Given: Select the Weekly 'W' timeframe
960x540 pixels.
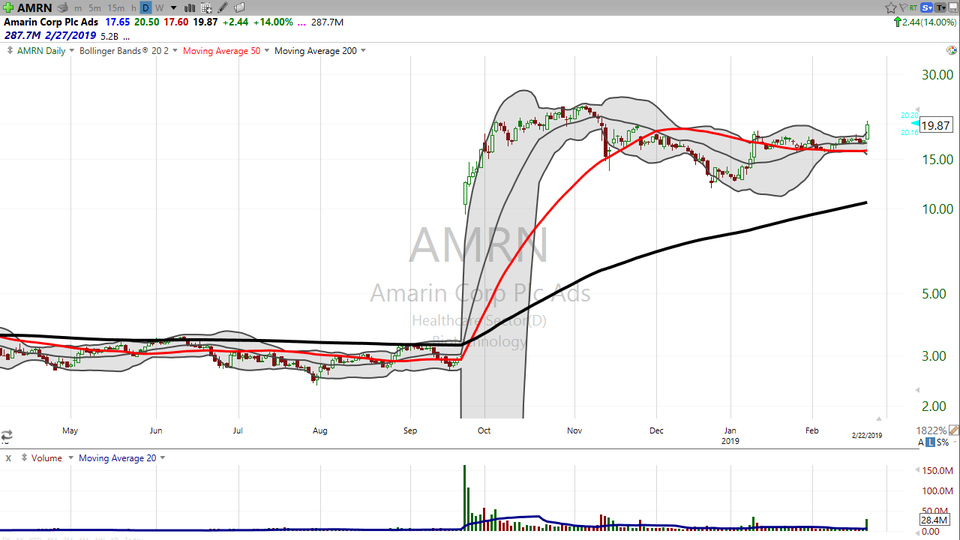Looking at the screenshot, I should (x=159, y=9).
